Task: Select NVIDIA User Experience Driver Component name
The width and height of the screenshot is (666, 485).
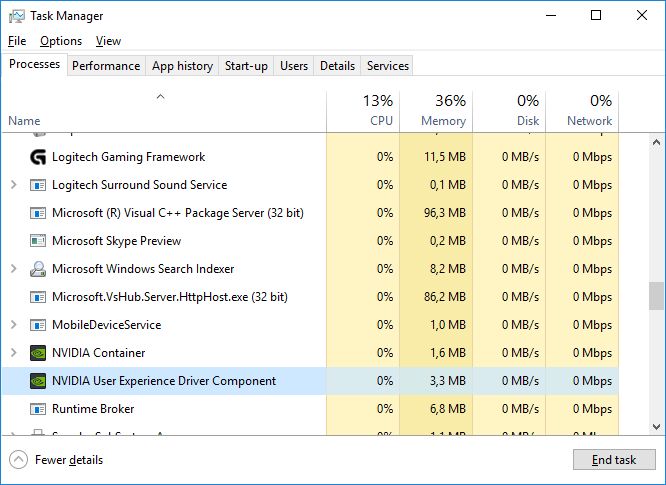Action: pyautogui.click(x=164, y=381)
